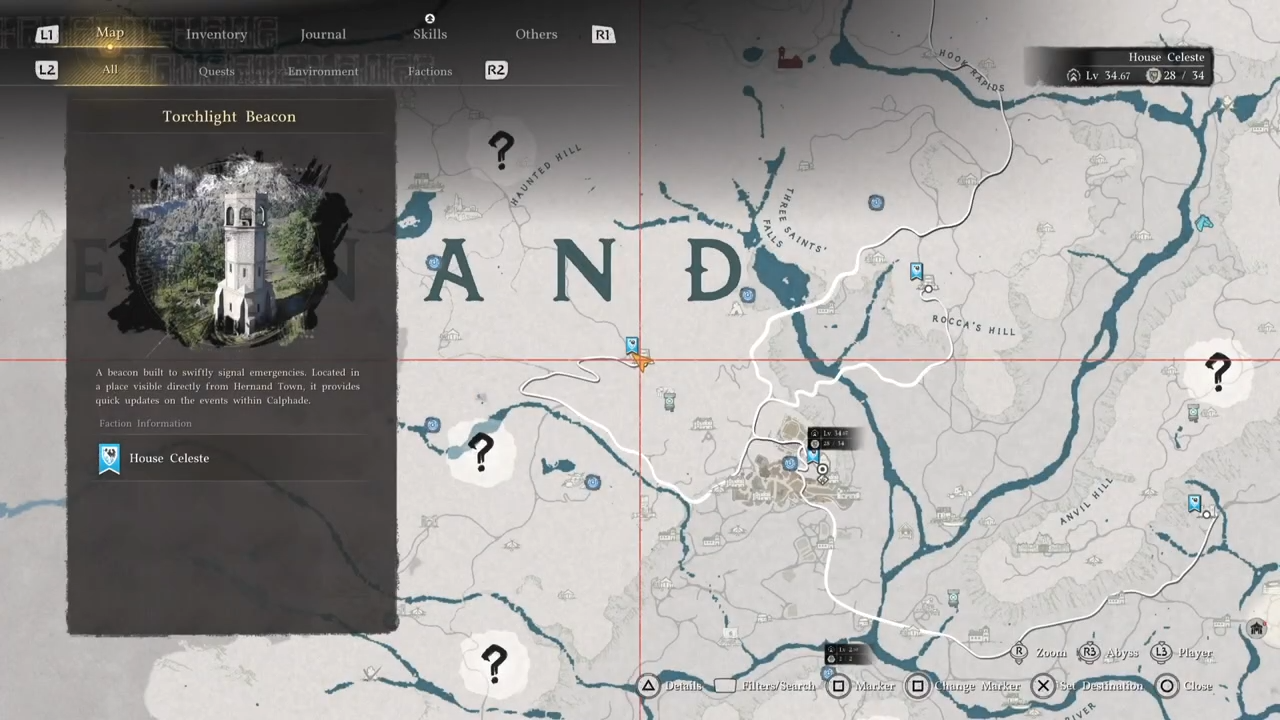Select teal signpost just below the crosshair banner
This screenshot has width=1280, height=720.
(669, 402)
